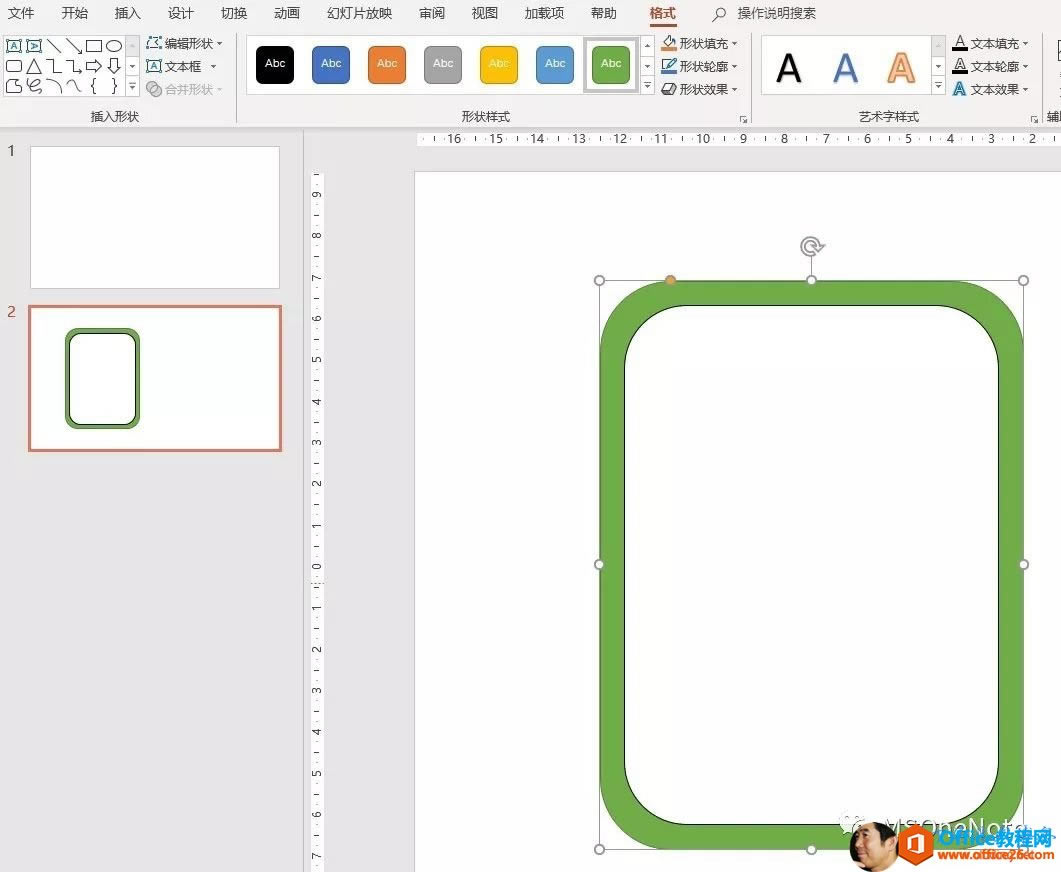Screen dimensions: 1061x872
Task: Open the 幻灯片放映 ribbon tab
Action: click(x=359, y=13)
